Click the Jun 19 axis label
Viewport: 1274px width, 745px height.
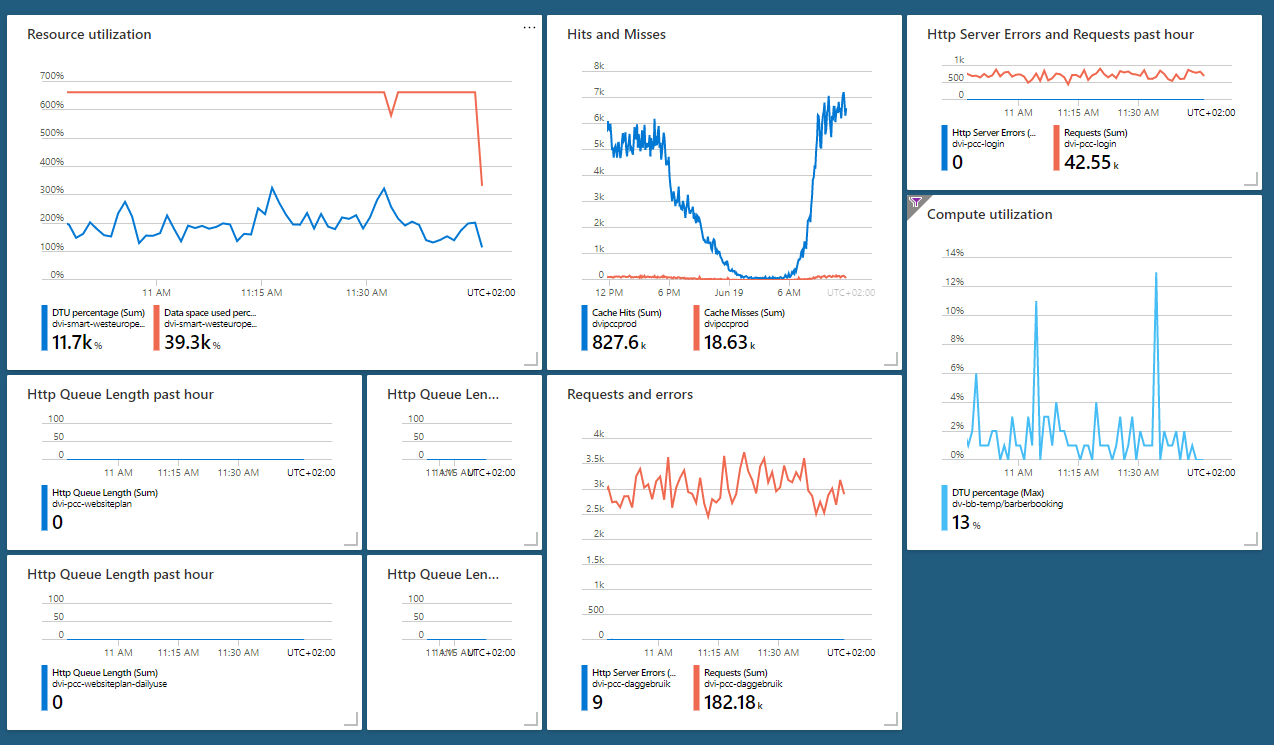(x=730, y=293)
